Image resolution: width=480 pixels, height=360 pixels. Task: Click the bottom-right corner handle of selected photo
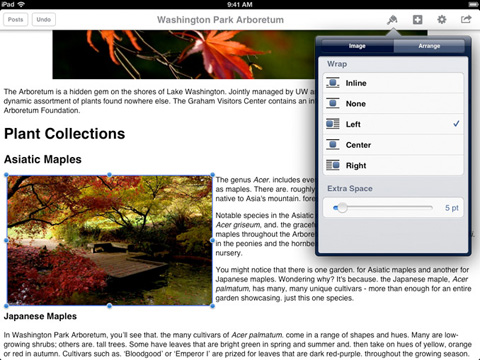(x=213, y=306)
